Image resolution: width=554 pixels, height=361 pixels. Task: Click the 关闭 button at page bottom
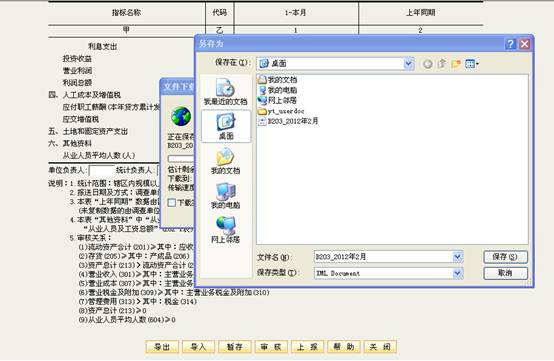point(380,347)
